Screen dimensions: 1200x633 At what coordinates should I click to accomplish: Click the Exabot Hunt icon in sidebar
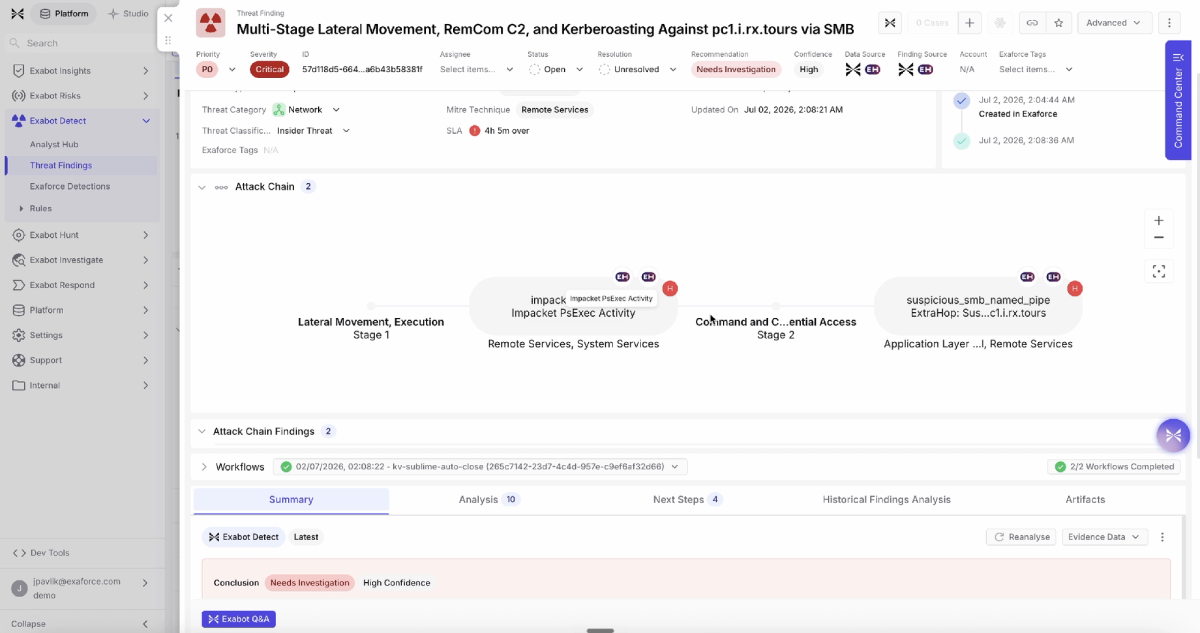click(x=19, y=235)
